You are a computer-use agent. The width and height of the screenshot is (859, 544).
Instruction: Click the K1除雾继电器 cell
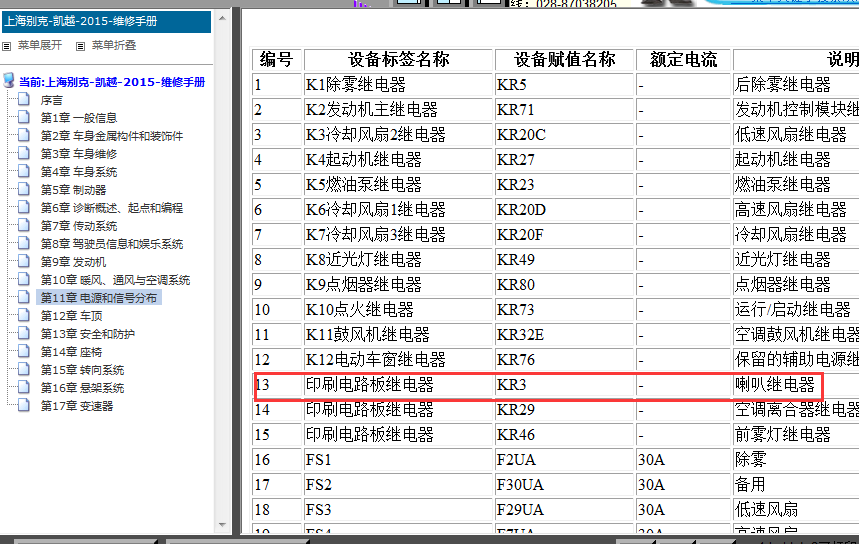[398, 85]
